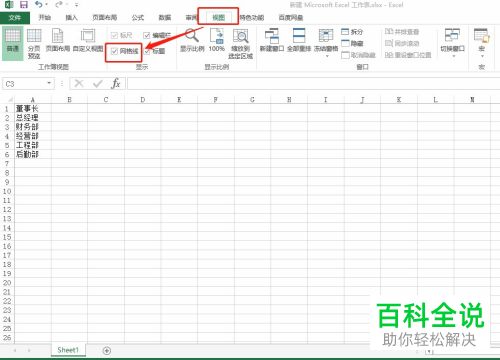Open the Sheet1 worksheet tab
500x360 pixels.
[68, 350]
